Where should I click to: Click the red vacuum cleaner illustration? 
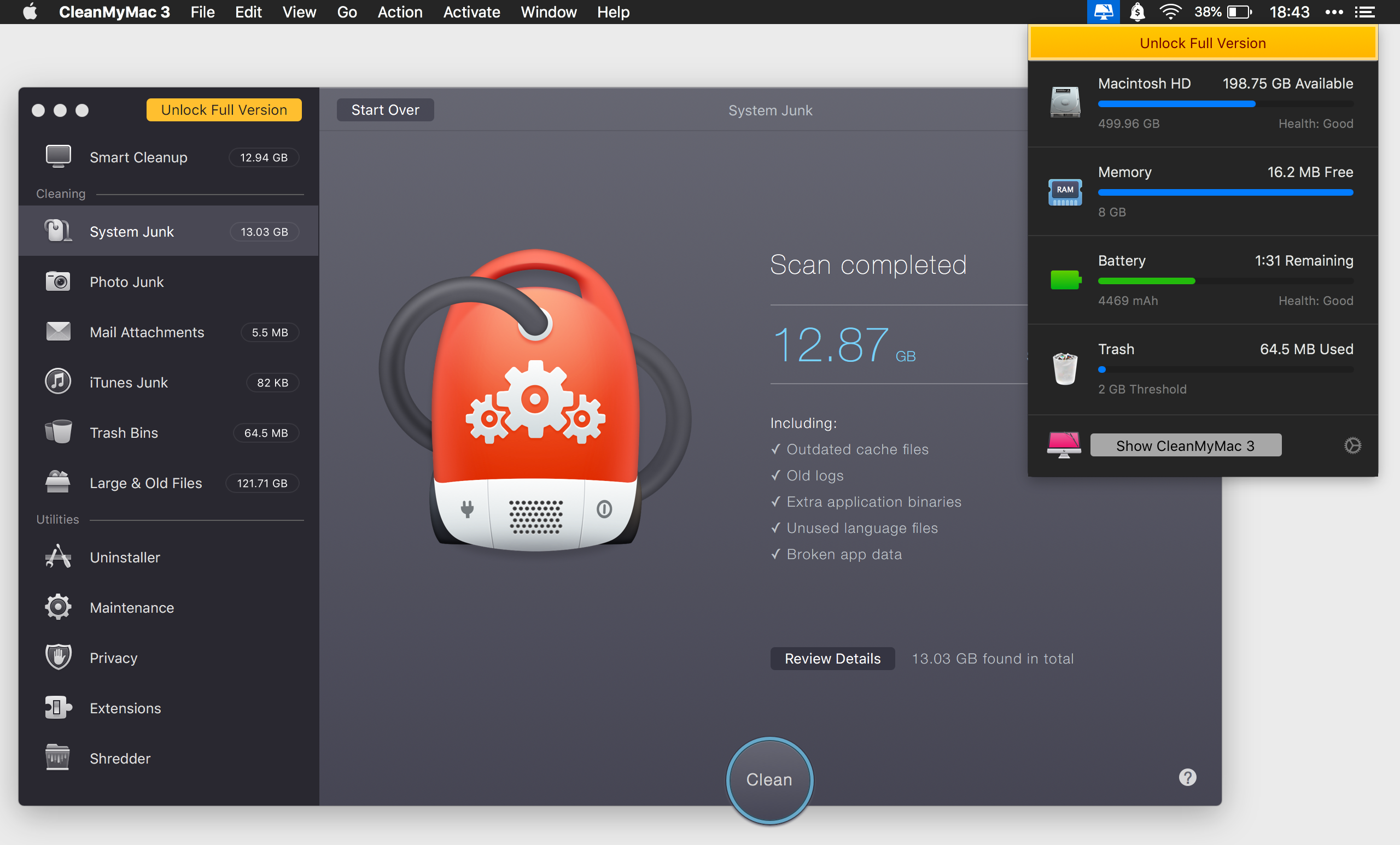535,399
